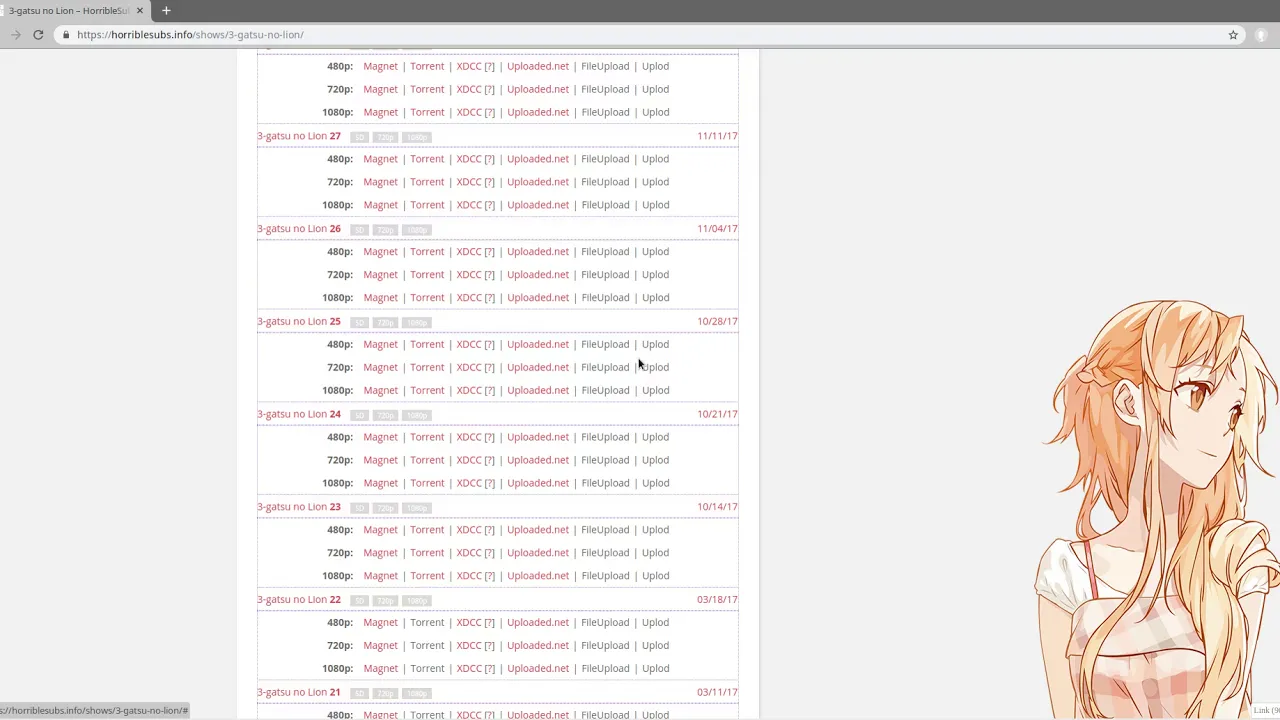Open episode title 3-gatsu no Lion 21
Viewport: 1280px width, 720px height.
coord(299,692)
